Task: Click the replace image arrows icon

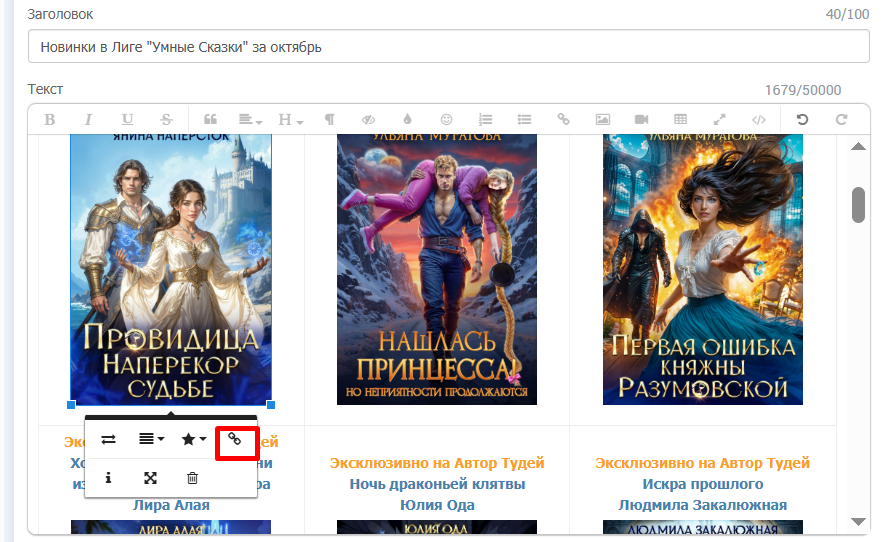Action: pyautogui.click(x=108, y=439)
